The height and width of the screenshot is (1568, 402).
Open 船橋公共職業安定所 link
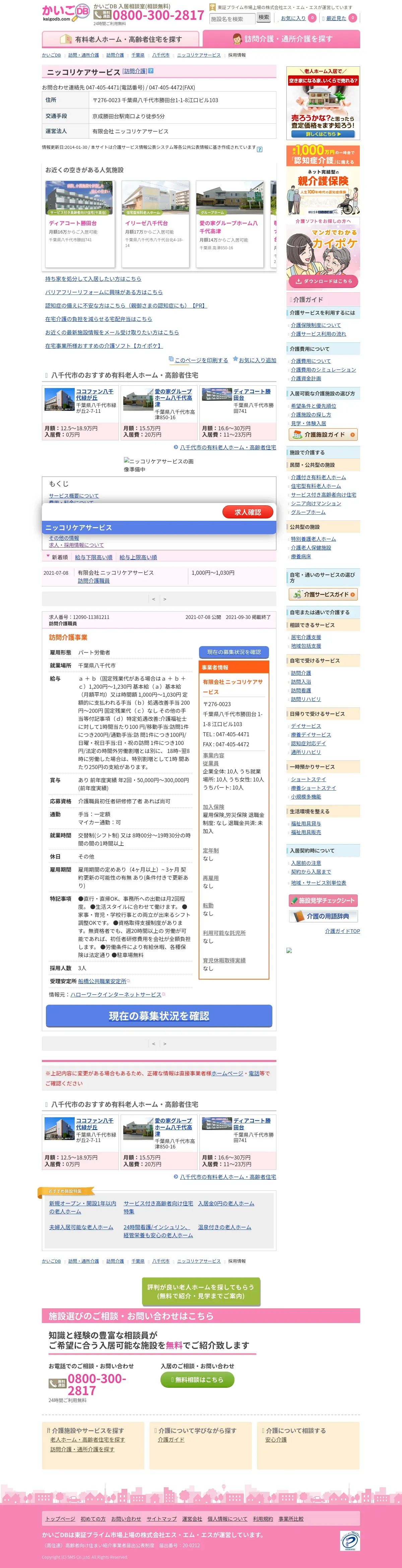(102, 981)
